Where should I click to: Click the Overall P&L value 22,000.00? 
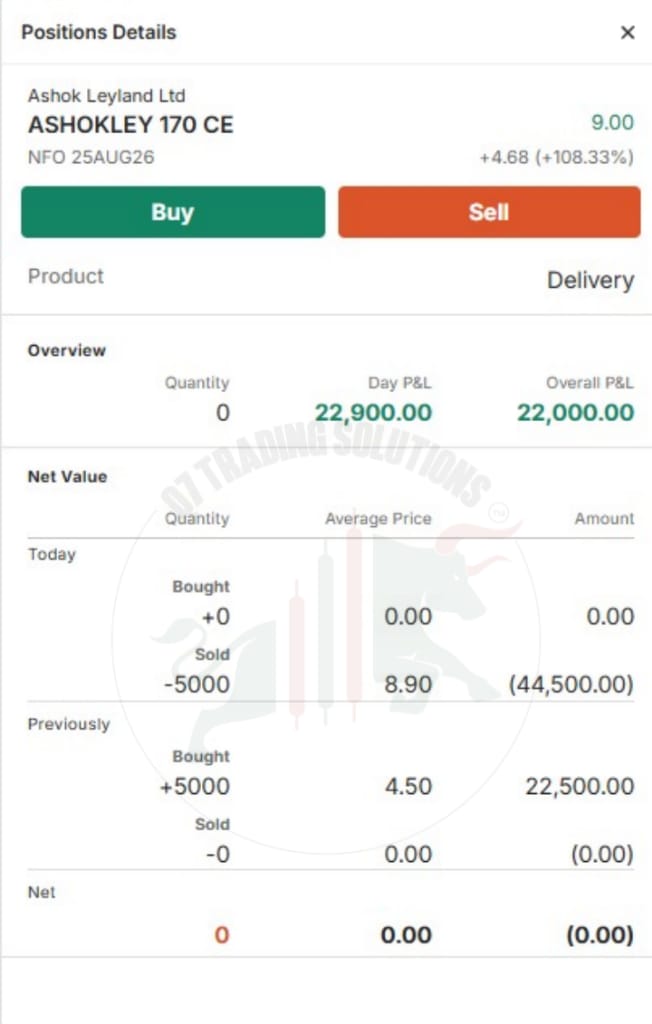click(x=576, y=412)
